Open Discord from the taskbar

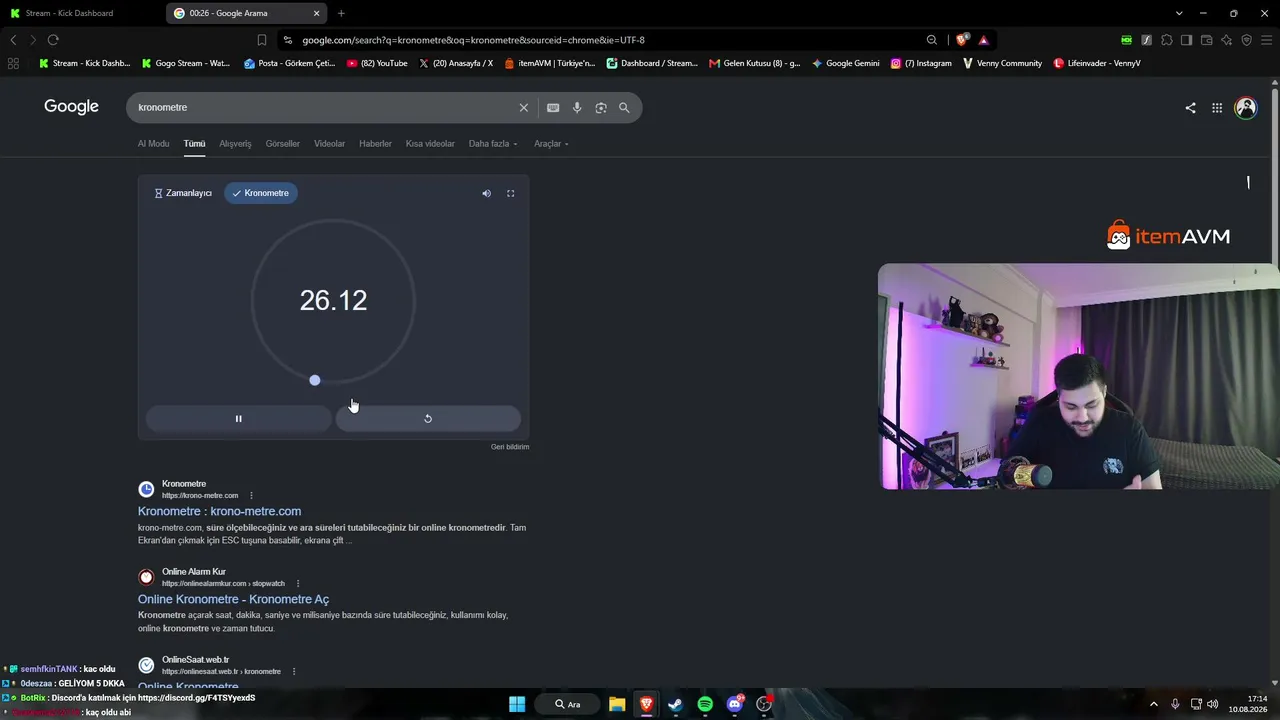point(735,704)
